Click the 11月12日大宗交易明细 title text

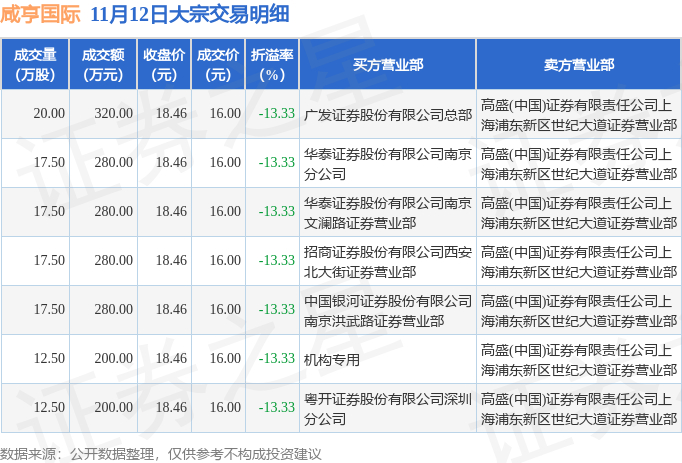tap(190, 14)
